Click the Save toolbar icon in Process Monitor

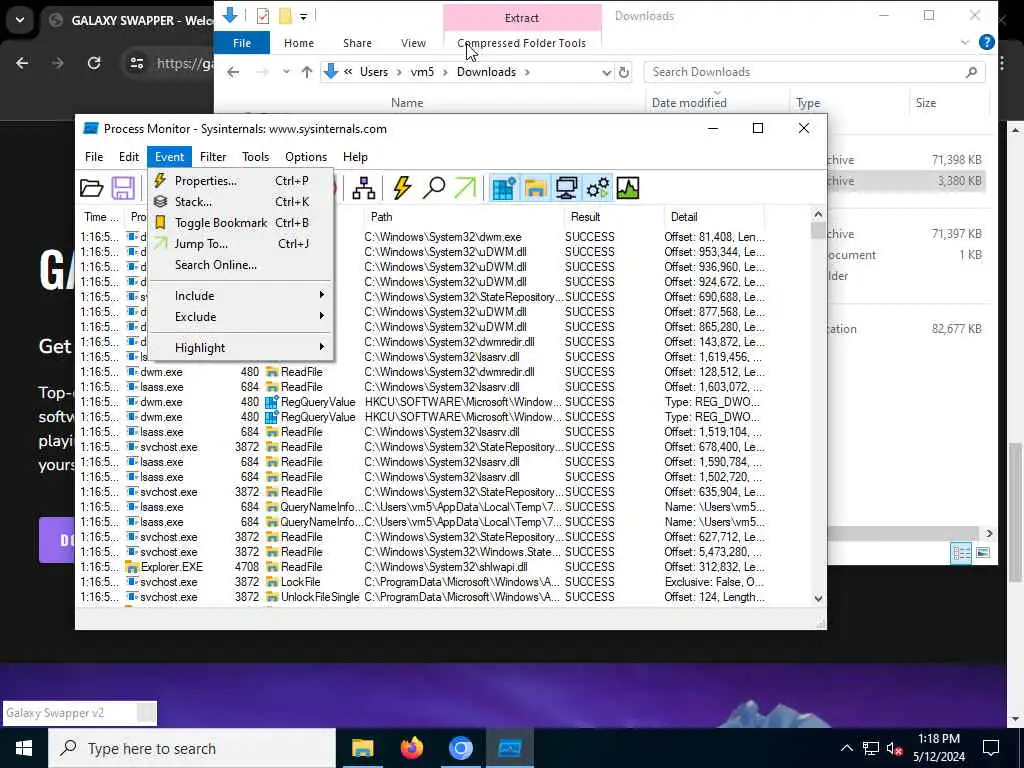[123, 188]
